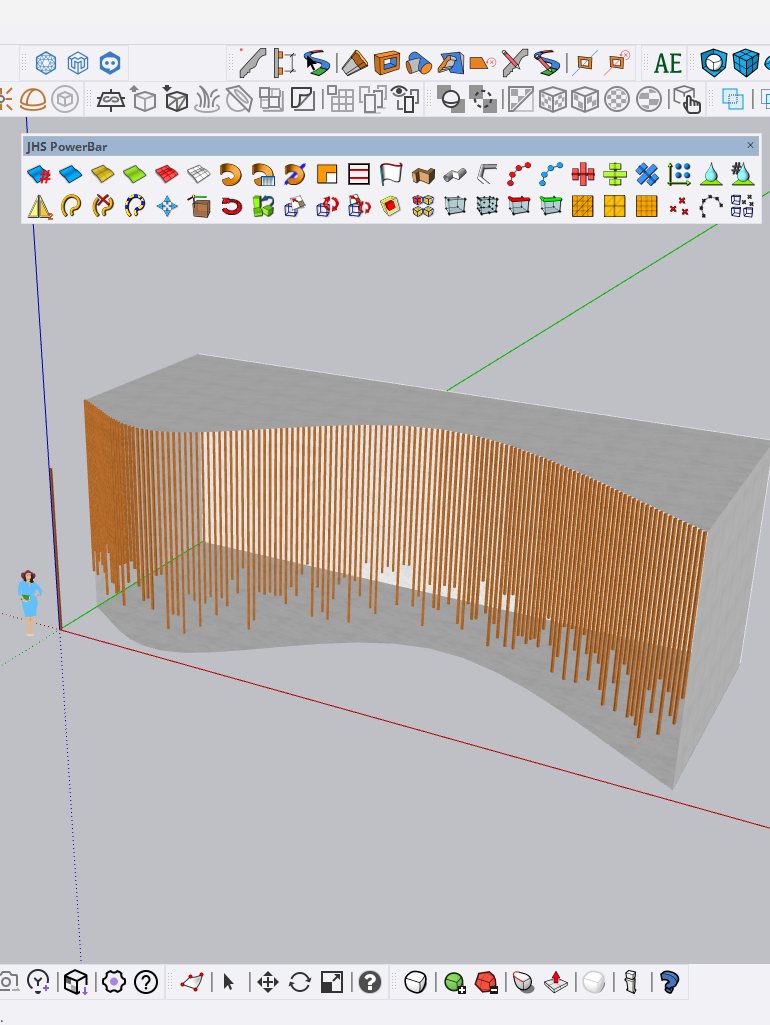The height and width of the screenshot is (1025, 770).
Task: Click the blue surface with red hash icon
Action: pos(39,175)
